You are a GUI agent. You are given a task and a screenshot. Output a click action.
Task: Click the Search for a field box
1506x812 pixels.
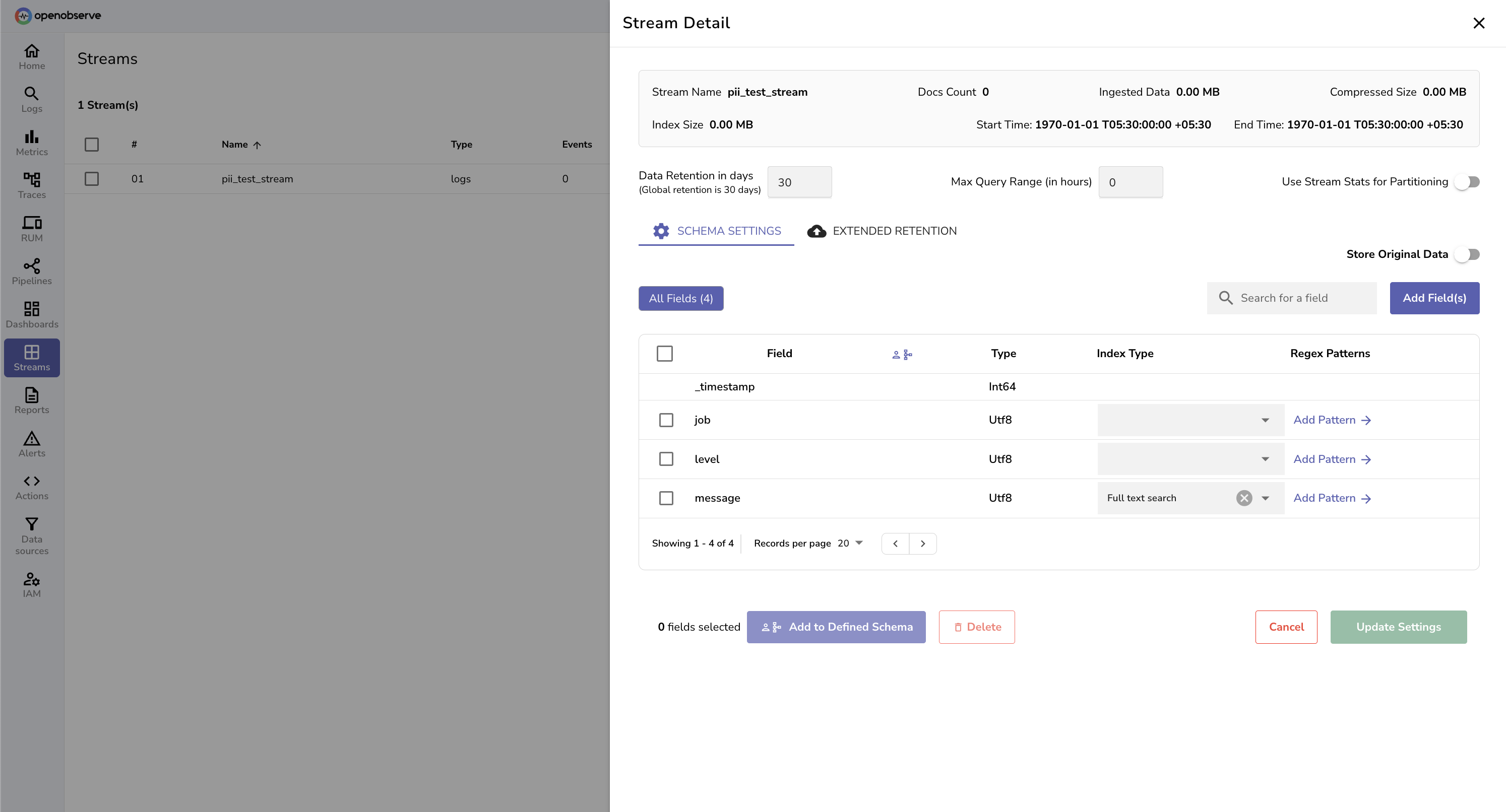pos(1292,298)
